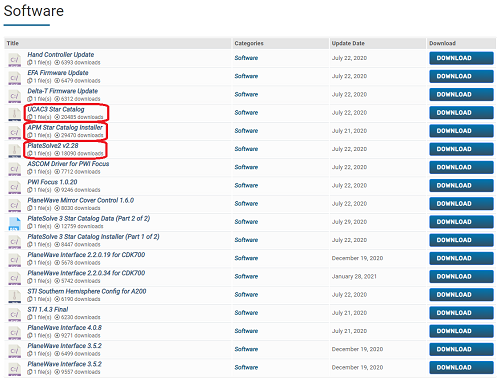The height and width of the screenshot is (380, 500).
Task: Click the file icon beside PlaneWave Interface 2.2.0.19
Action: pyautogui.click(x=15, y=260)
